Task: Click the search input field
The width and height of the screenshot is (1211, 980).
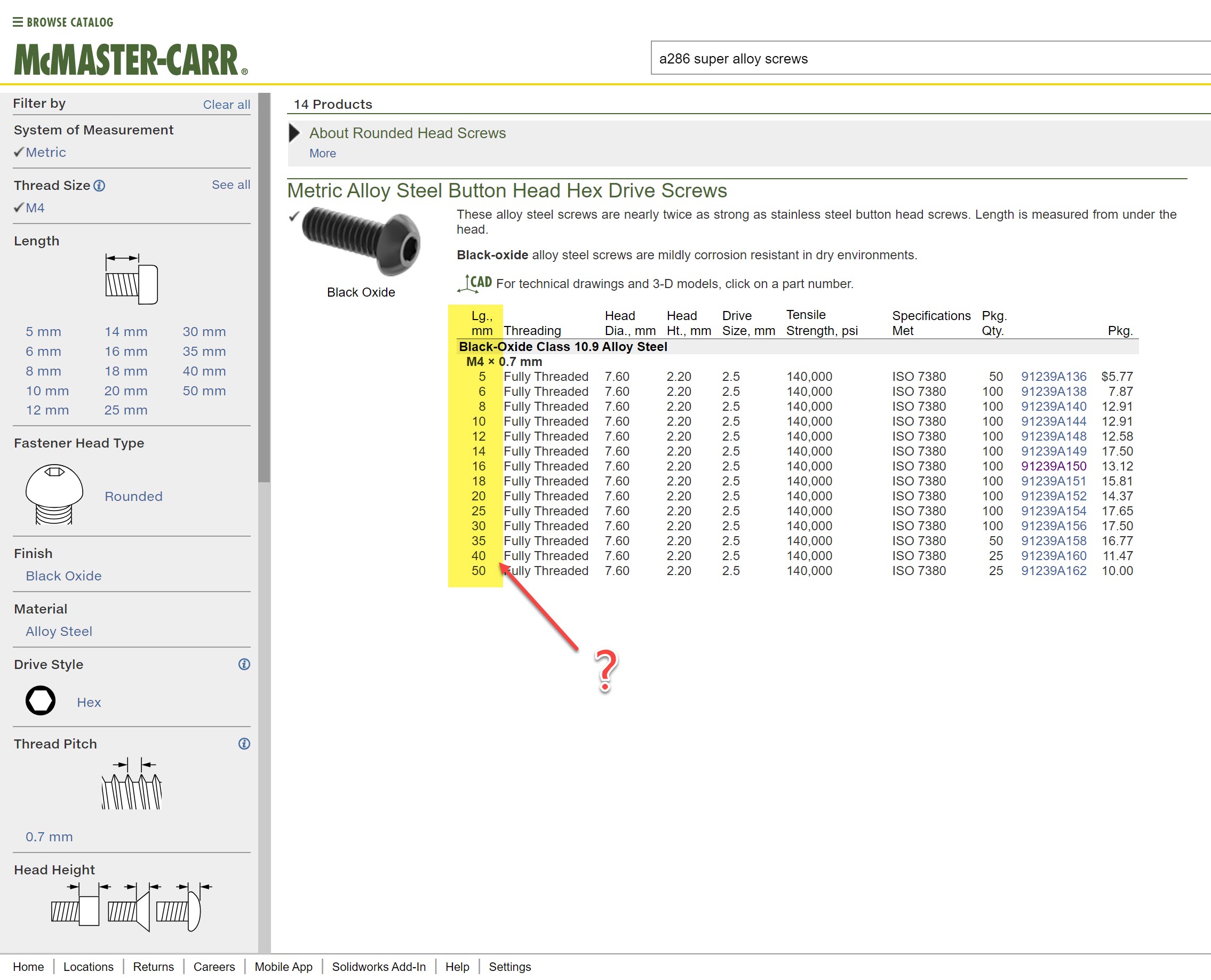Action: [x=930, y=58]
